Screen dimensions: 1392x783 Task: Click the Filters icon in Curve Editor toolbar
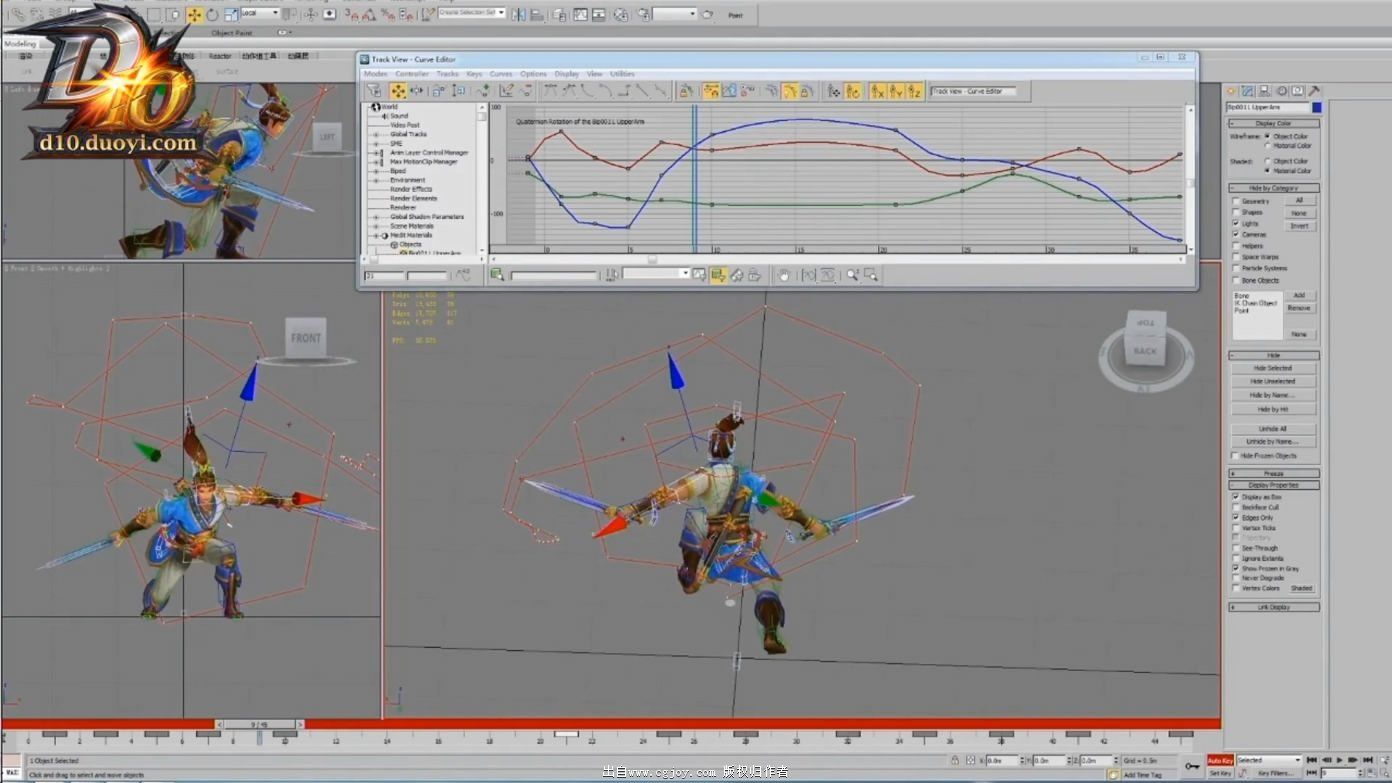pos(374,91)
